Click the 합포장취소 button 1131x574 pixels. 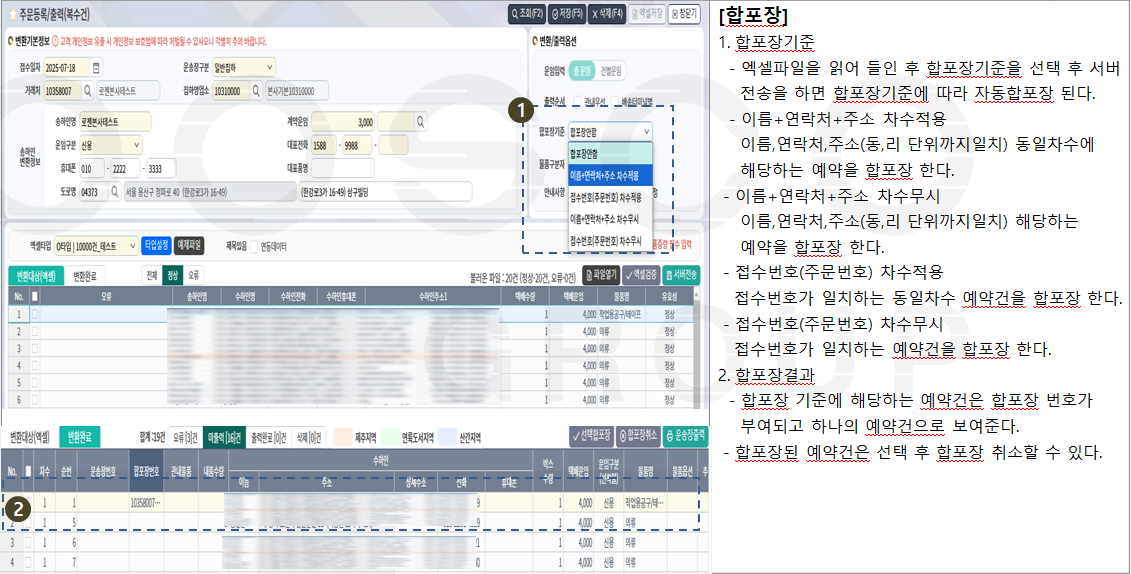(x=638, y=435)
